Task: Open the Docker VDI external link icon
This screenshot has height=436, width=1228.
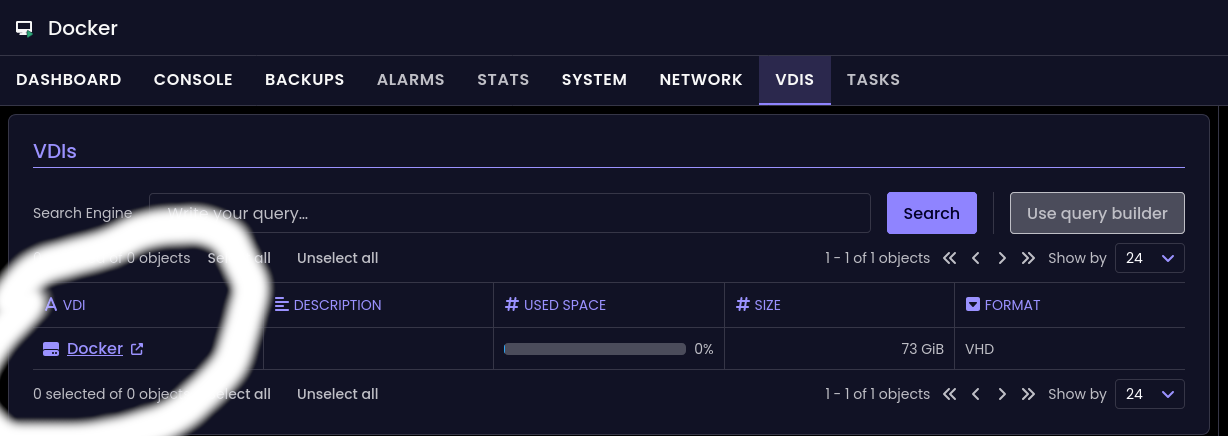Action: pos(138,349)
